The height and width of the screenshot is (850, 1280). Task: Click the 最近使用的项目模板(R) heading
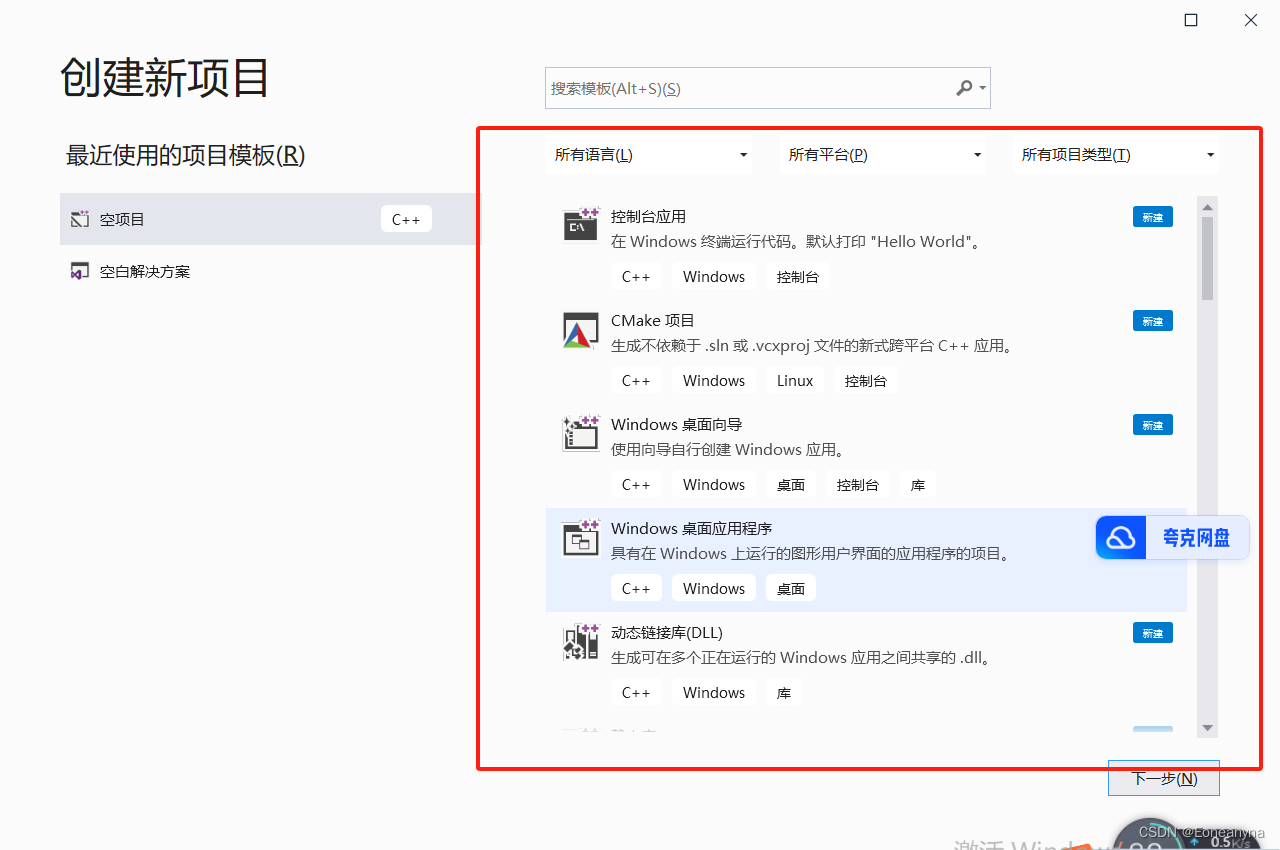coord(185,155)
